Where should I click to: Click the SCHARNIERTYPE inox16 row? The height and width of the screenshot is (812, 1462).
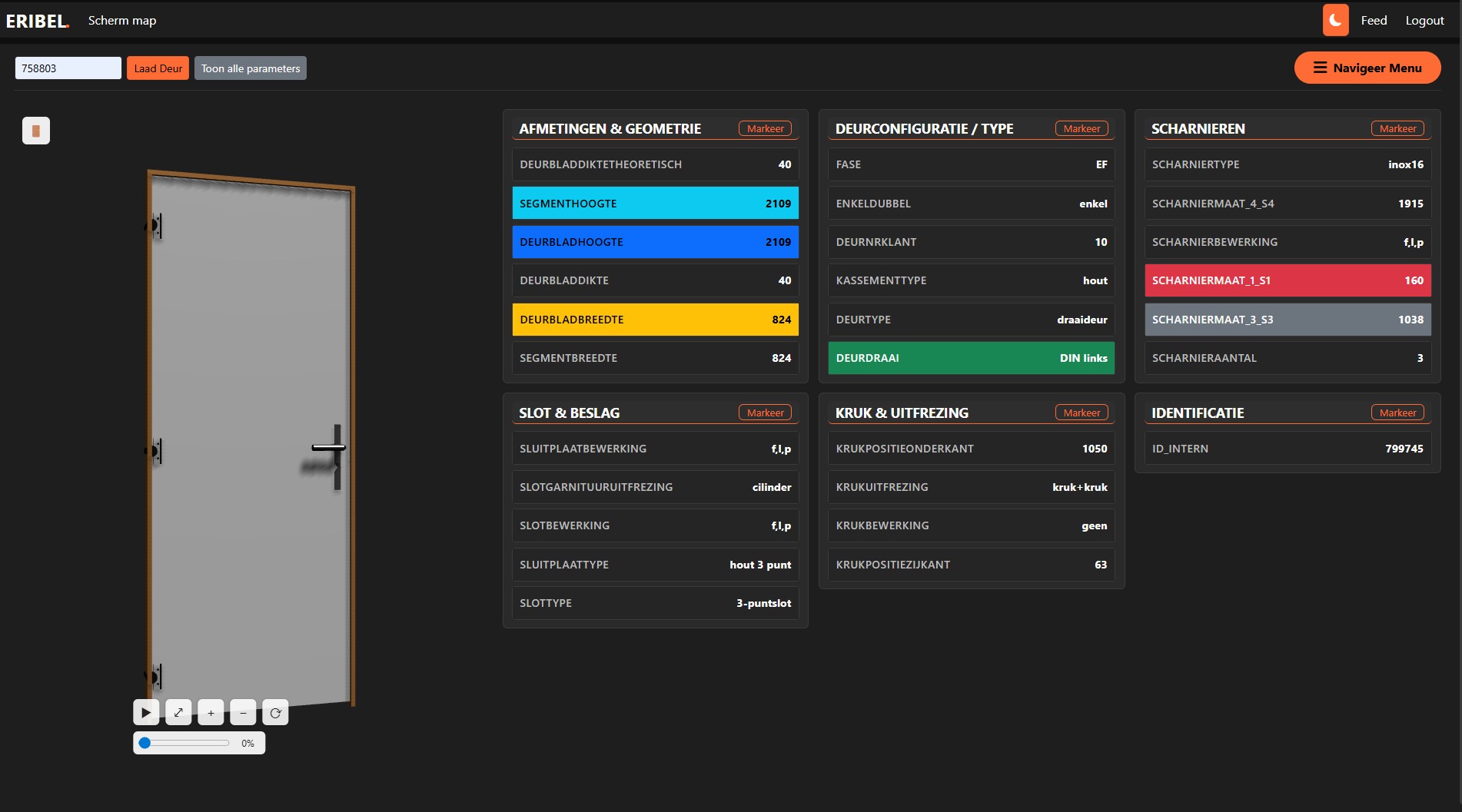pyautogui.click(x=1288, y=164)
